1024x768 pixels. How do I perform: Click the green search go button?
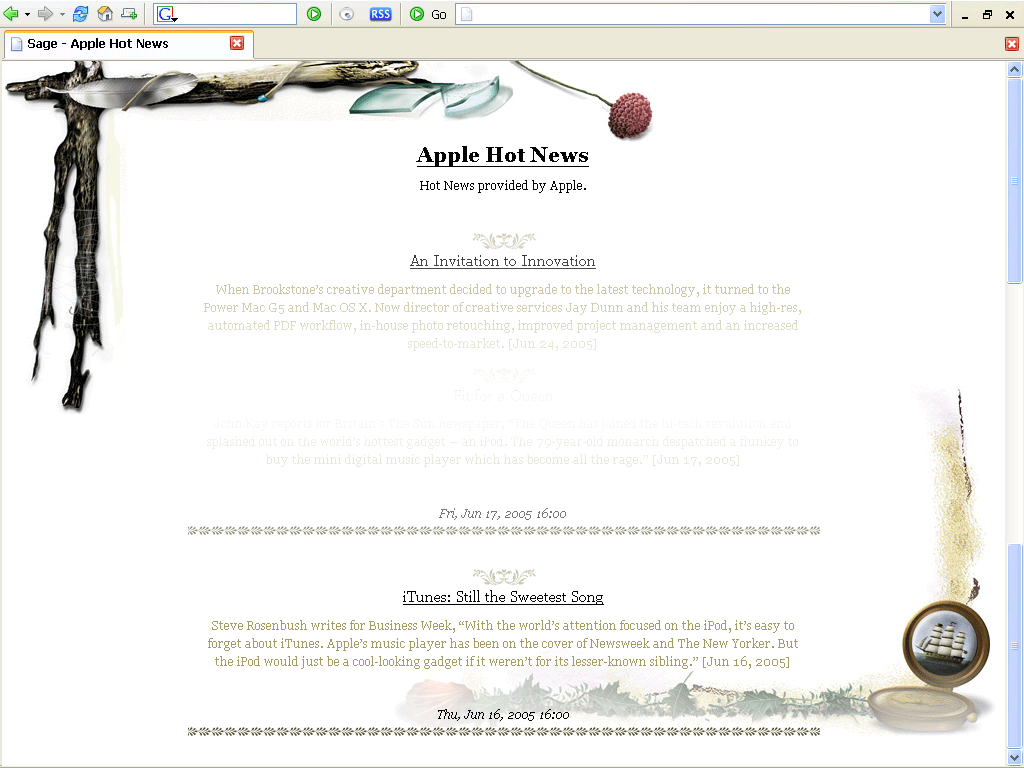(x=314, y=14)
